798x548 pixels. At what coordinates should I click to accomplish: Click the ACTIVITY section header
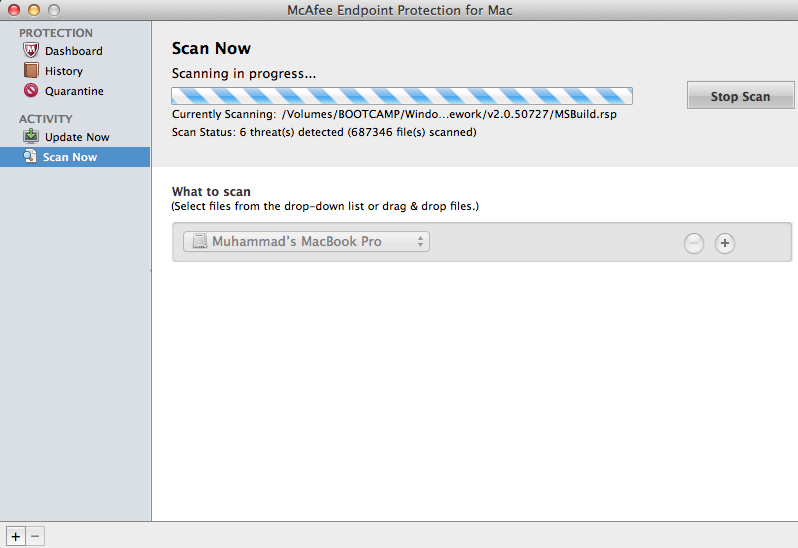(46, 119)
